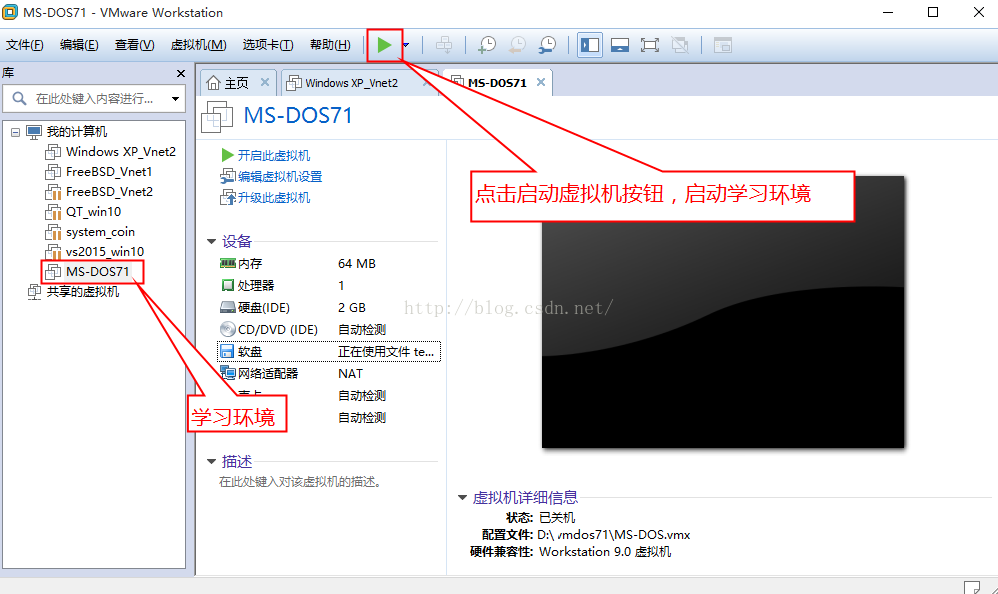This screenshot has height=594, width=998.
Task: Click the console view toolbar icon
Action: pyautogui.click(x=722, y=45)
